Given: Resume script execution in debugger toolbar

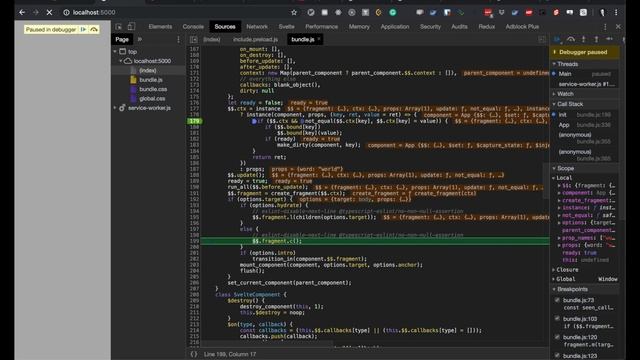Looking at the screenshot, I should click(x=557, y=39).
